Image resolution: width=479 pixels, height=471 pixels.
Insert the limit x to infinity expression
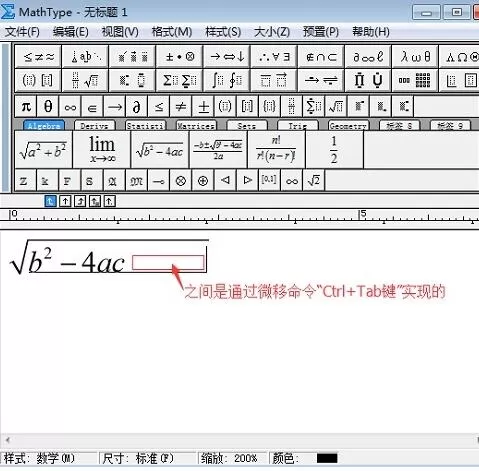[x=102, y=150]
